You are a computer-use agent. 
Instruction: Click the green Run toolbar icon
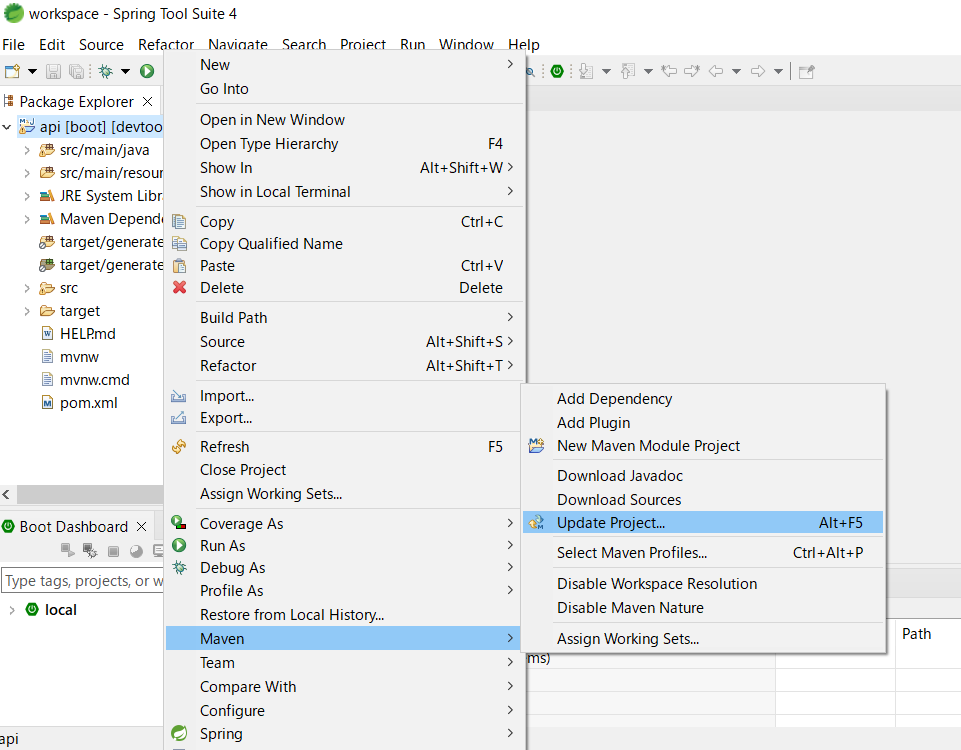click(x=146, y=72)
